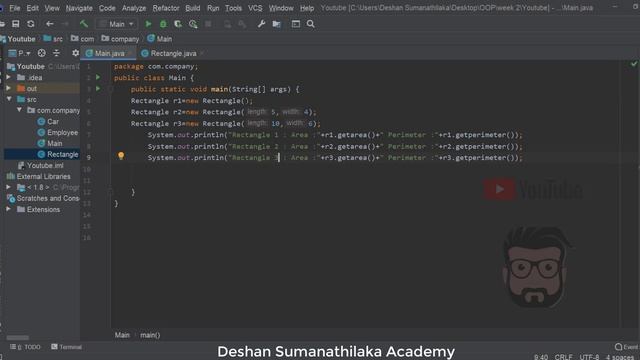This screenshot has height=360, width=640.
Task: Click the src breadcrumb
Action: 53,39
